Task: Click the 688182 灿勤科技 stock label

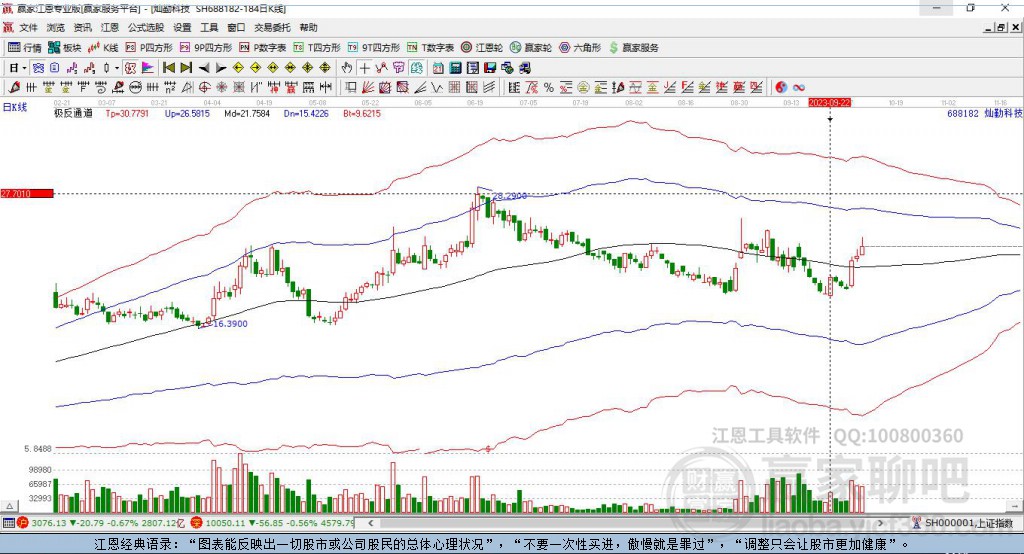Action: tap(984, 113)
